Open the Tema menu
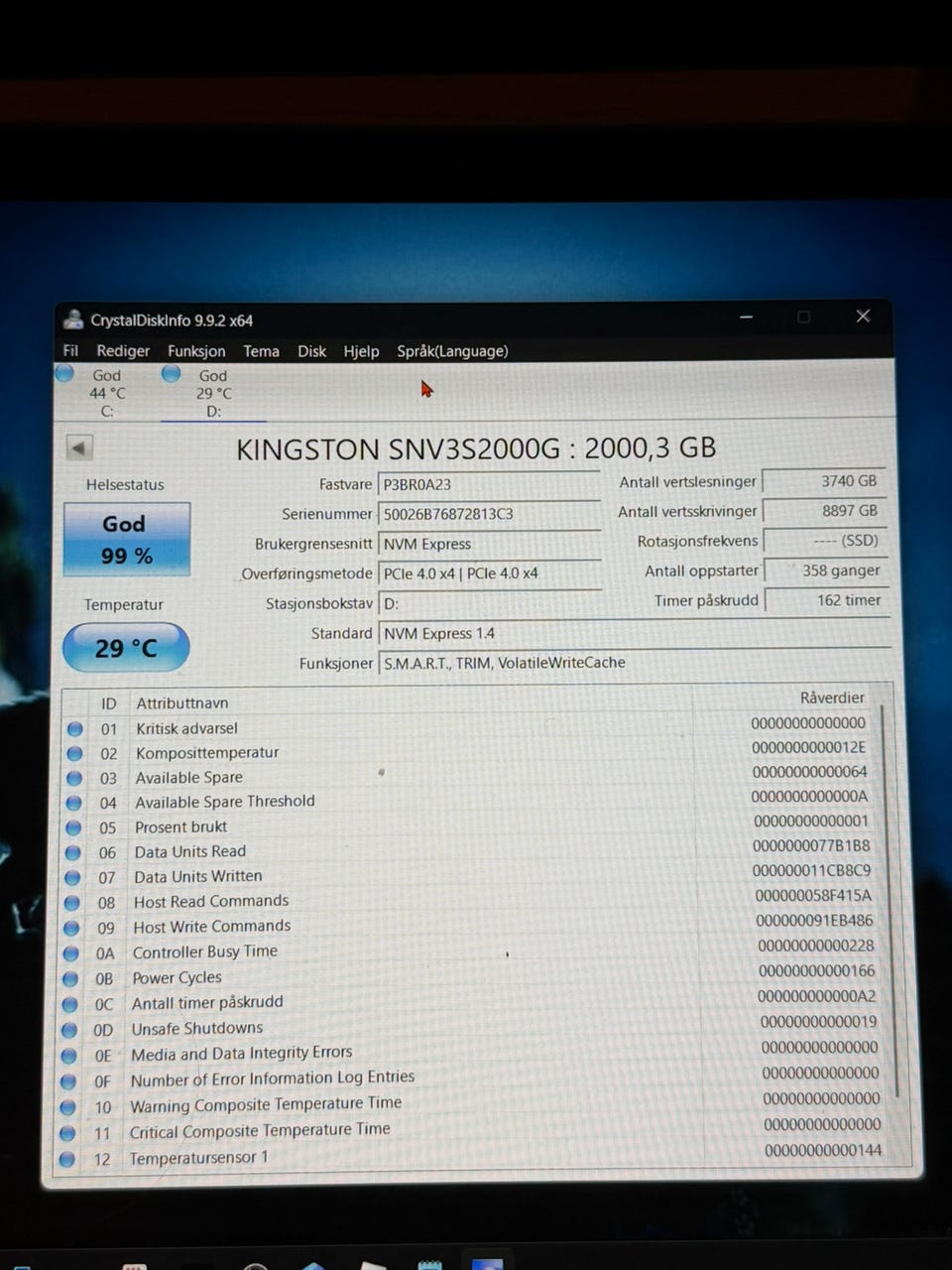The height and width of the screenshot is (1270, 952). [x=261, y=351]
